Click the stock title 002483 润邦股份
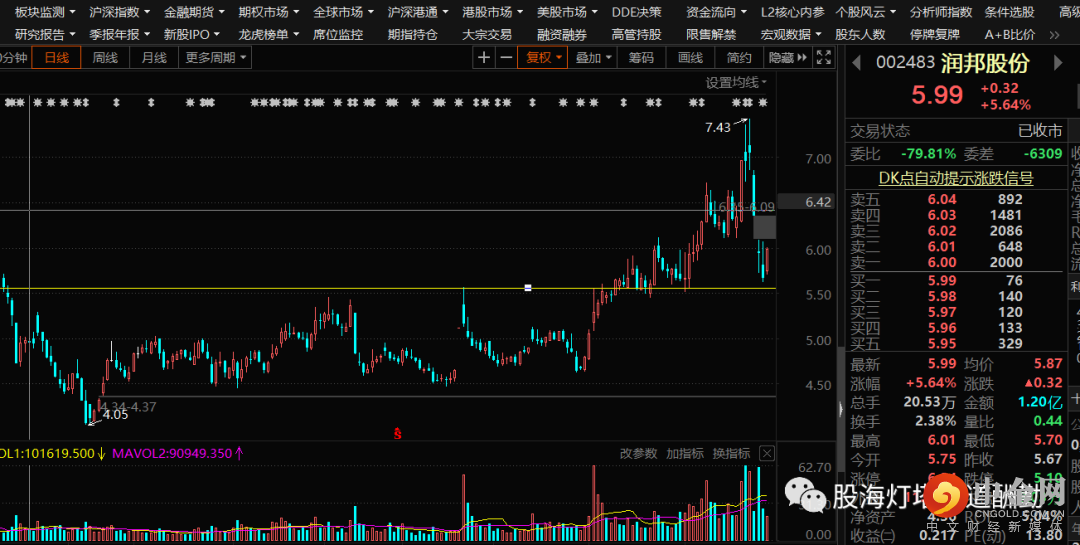This screenshot has height=545, width=1080. (x=953, y=63)
